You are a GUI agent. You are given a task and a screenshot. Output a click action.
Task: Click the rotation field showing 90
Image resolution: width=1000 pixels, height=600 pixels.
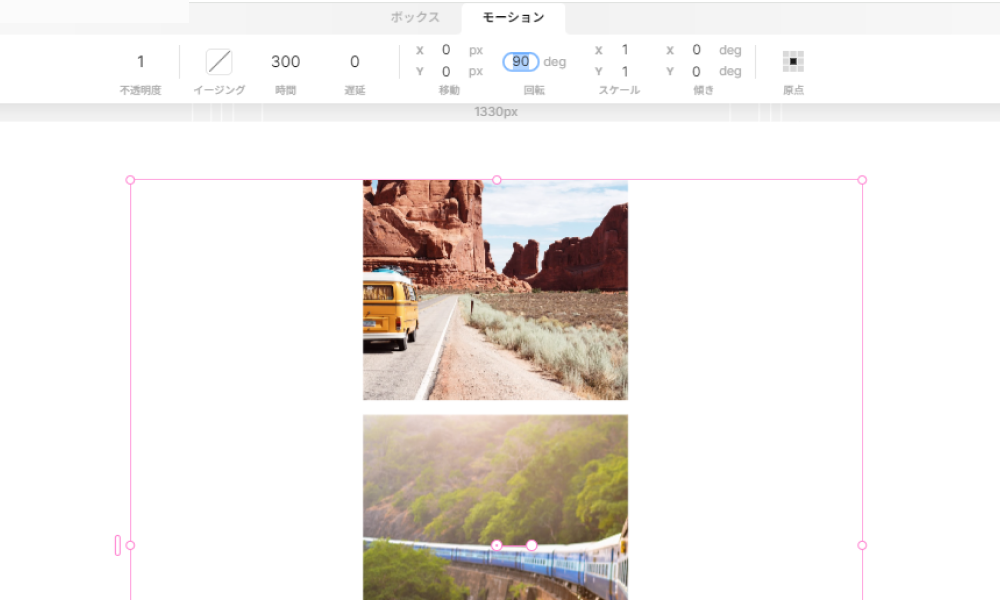point(521,62)
